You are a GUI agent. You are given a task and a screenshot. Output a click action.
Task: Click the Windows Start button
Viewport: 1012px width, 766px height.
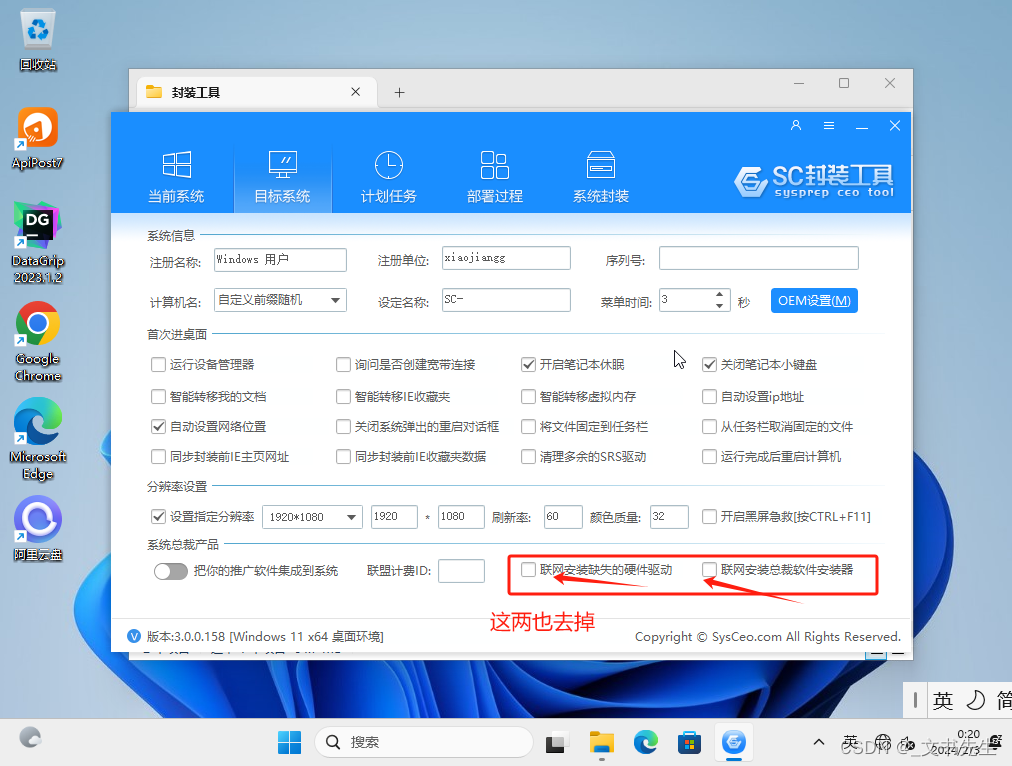[x=289, y=742]
